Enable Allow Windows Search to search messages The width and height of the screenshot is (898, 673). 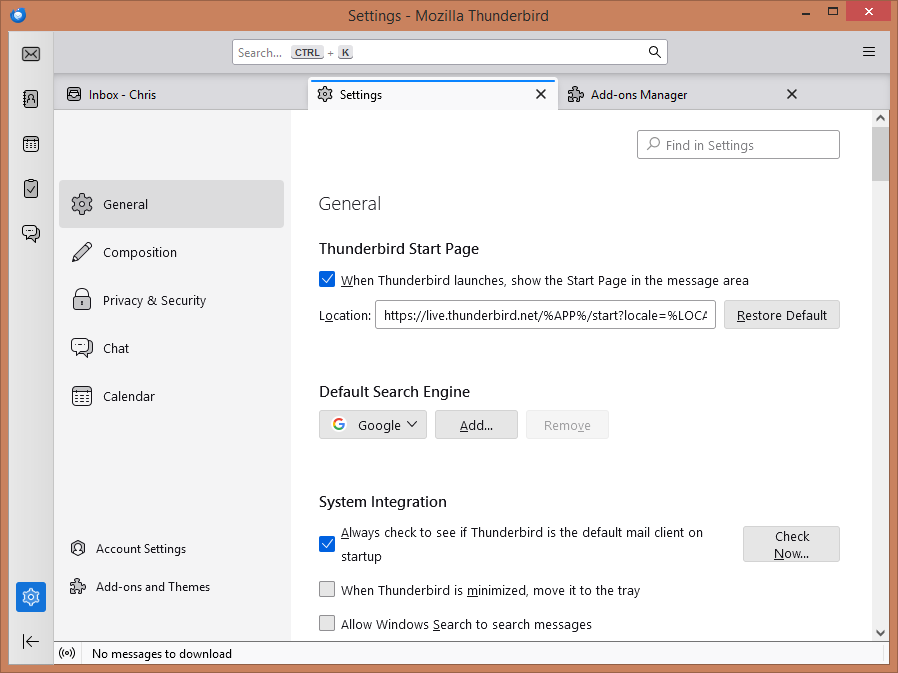point(327,624)
